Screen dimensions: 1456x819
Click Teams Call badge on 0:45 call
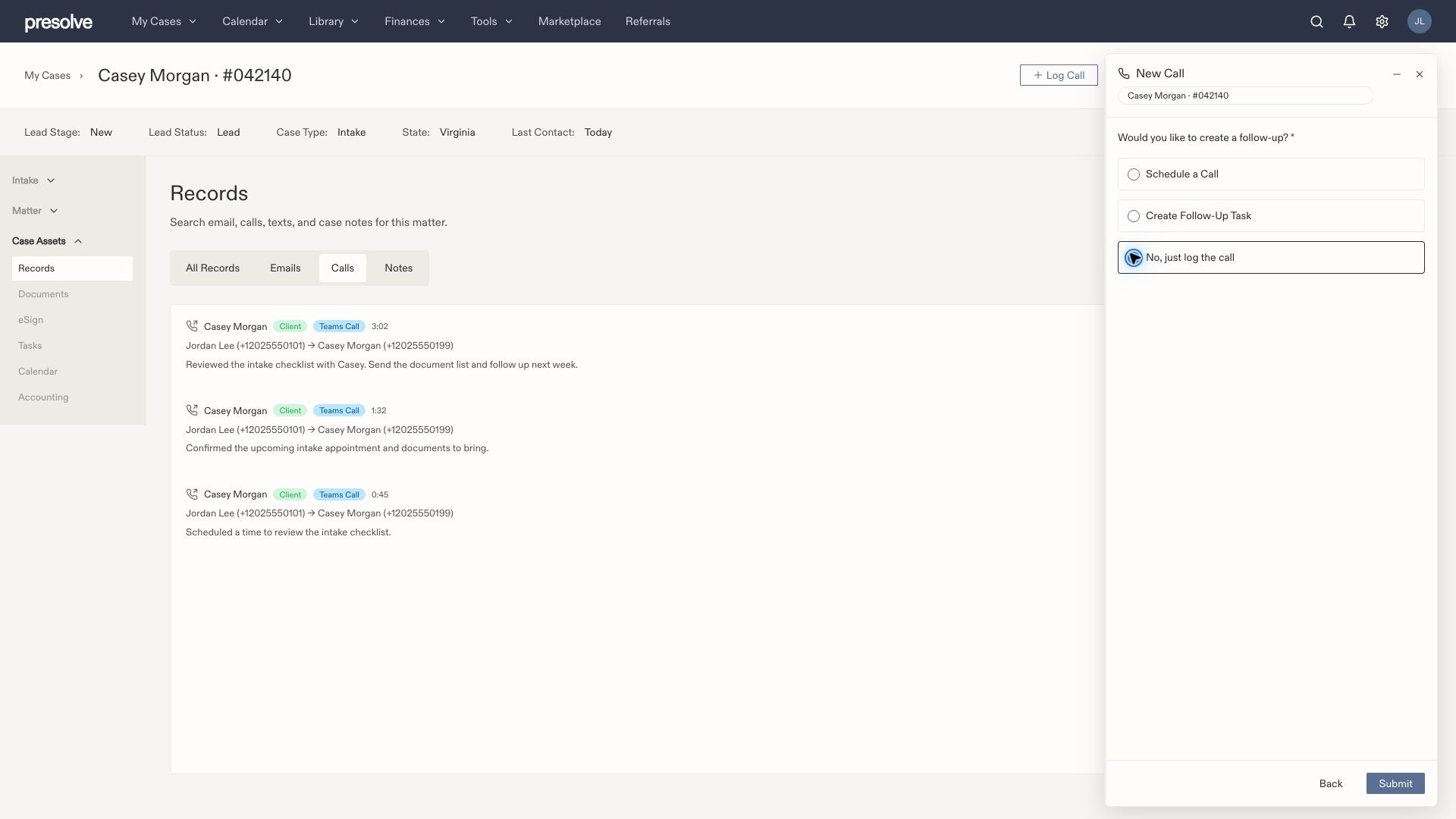click(x=339, y=494)
